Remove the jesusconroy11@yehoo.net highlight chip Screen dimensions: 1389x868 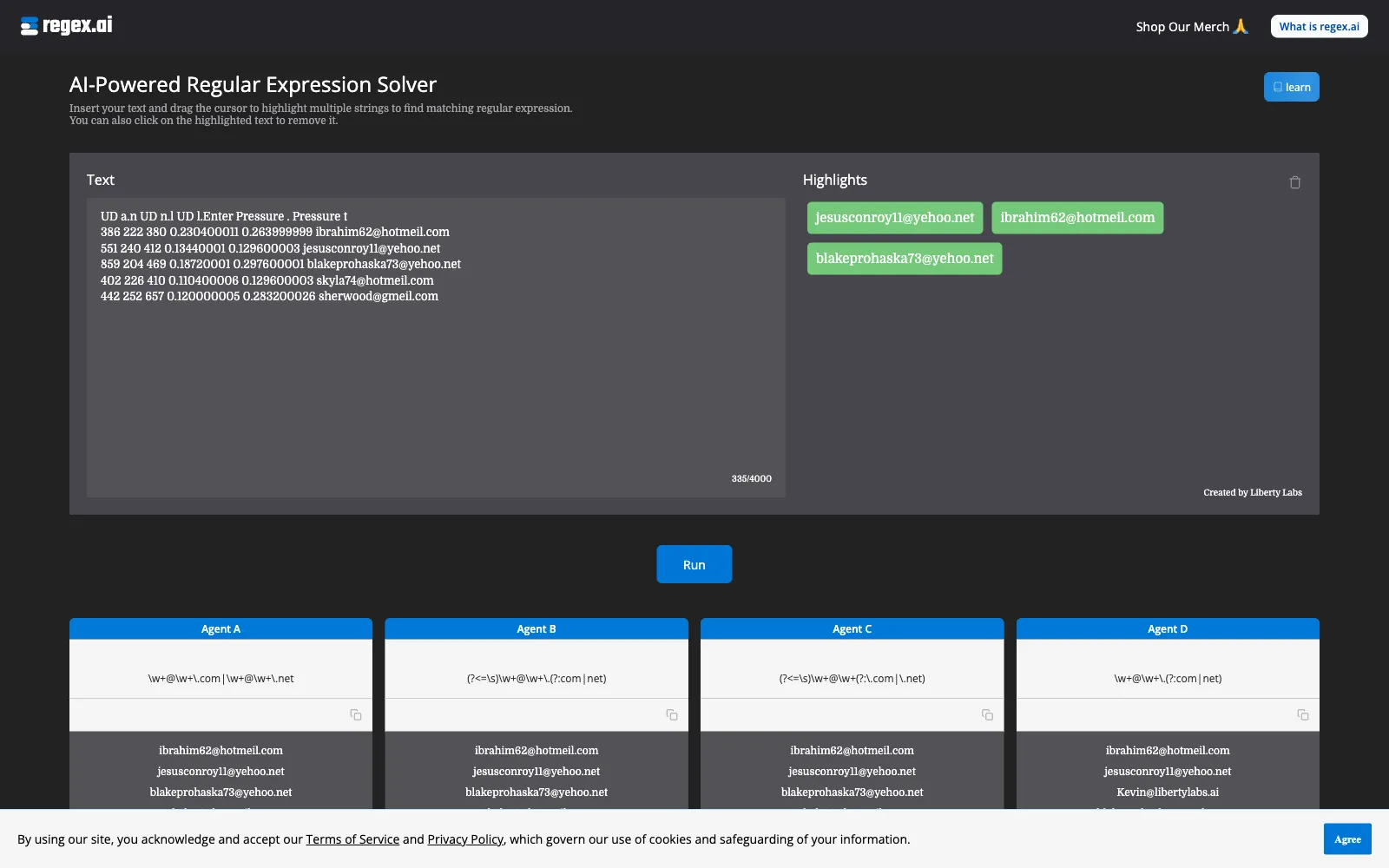click(895, 218)
